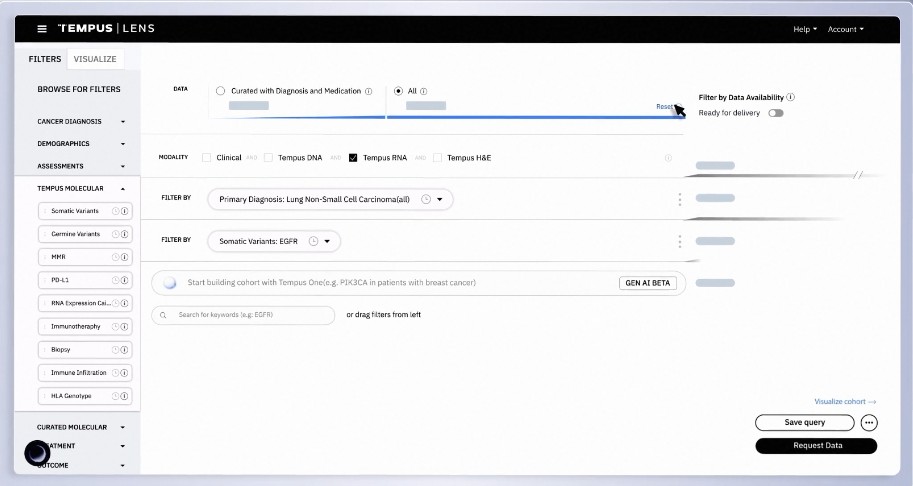Click the Request Data button
The width and height of the screenshot is (913, 486).
click(x=816, y=445)
